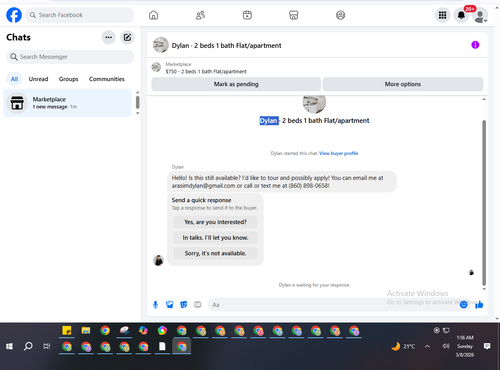Viewport: 500px width, 370px height.
Task: Send quick response "In talks. I'll let you know."
Action: click(x=215, y=238)
